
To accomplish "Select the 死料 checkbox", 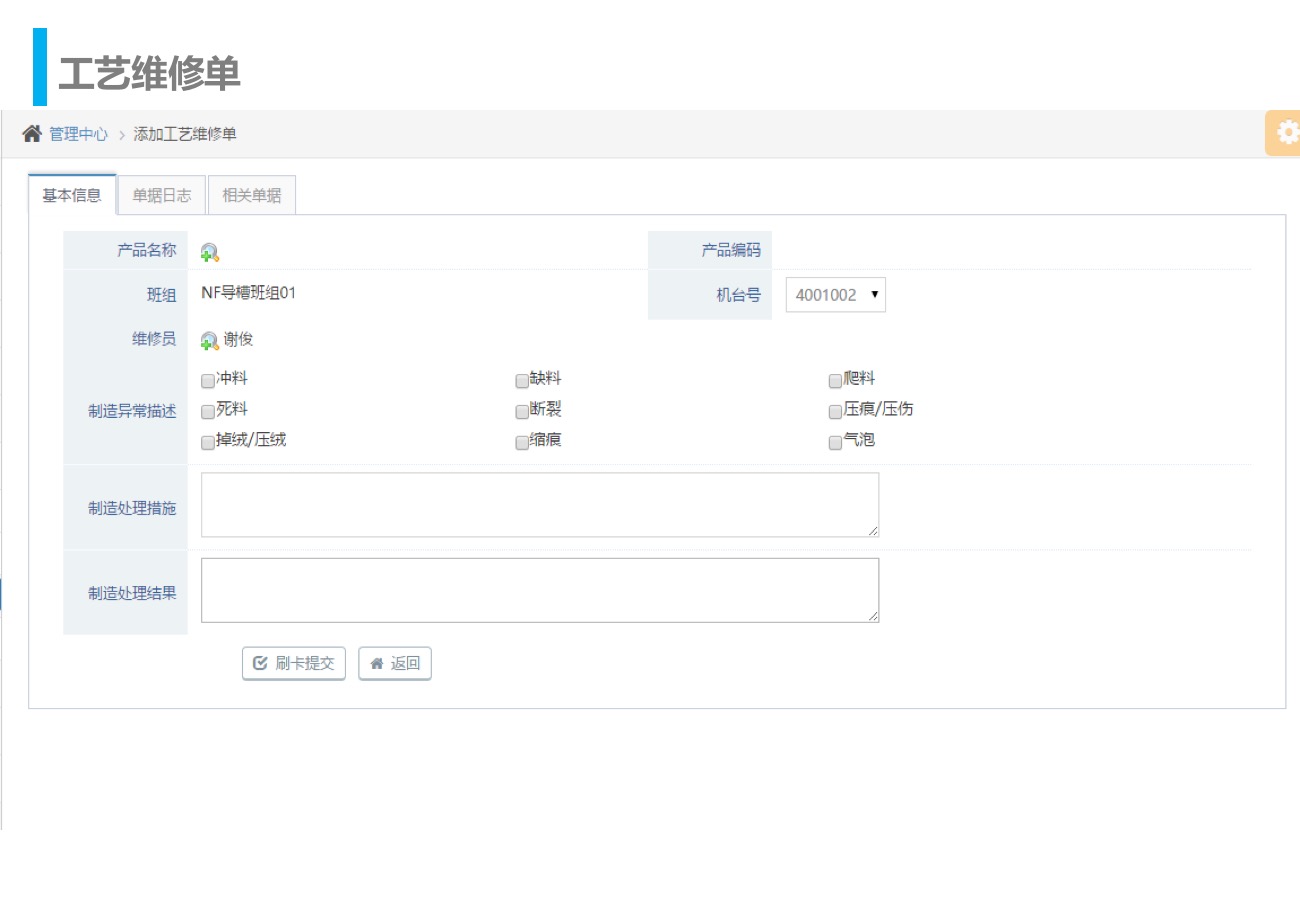I will (208, 412).
